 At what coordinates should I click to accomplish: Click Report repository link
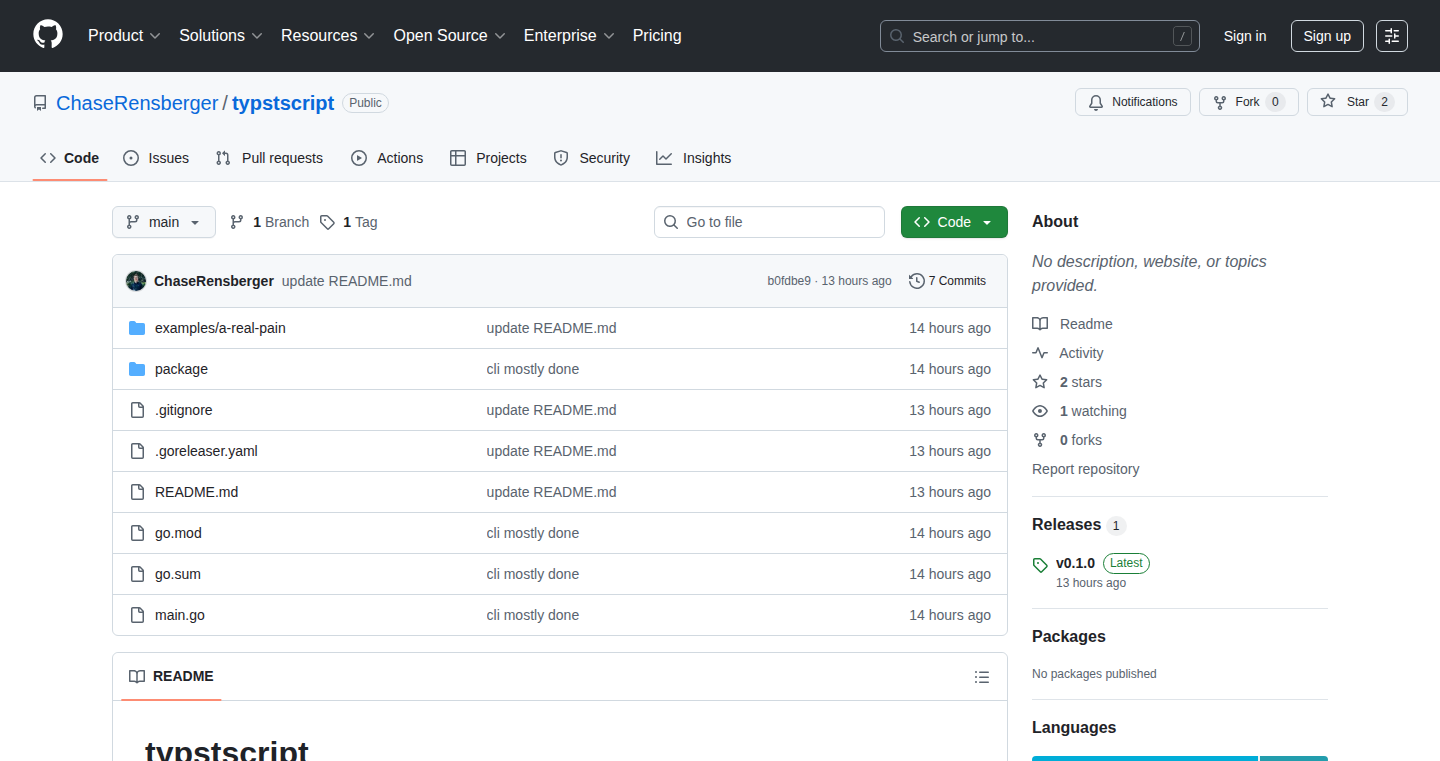pos(1086,469)
